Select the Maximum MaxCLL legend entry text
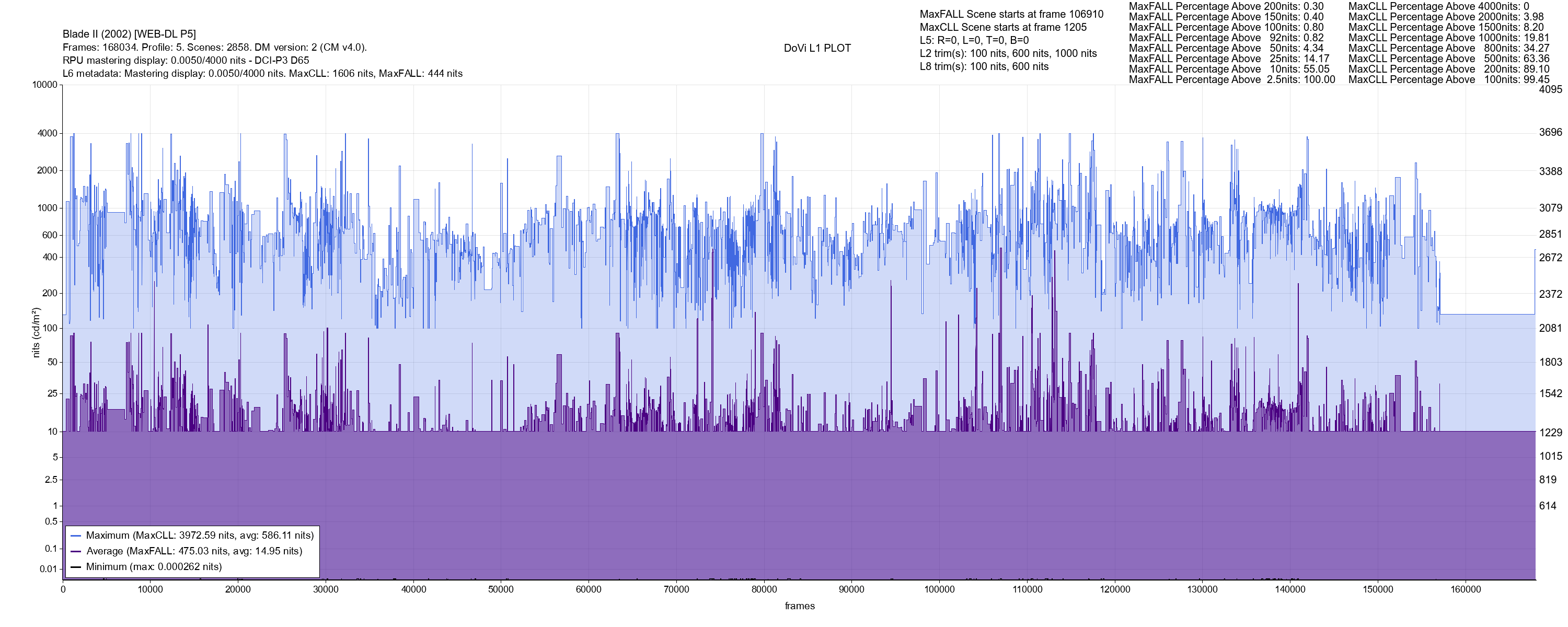1568x627 pixels. pos(200,536)
